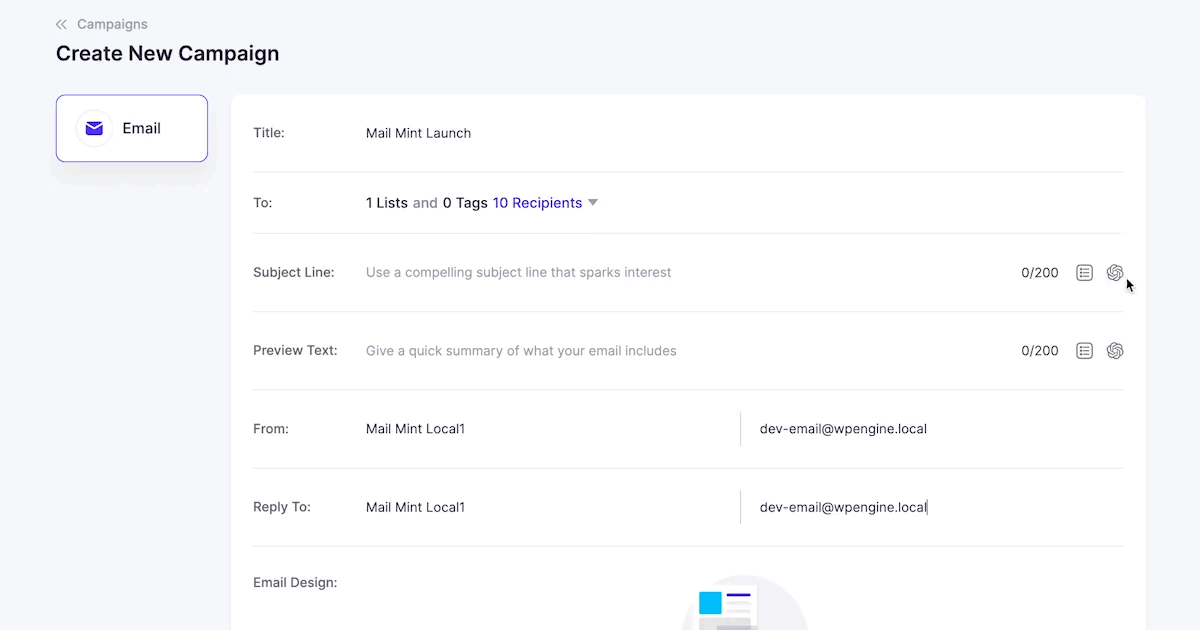Open AI assistant icon for Subject Line
1200x630 pixels.
pyautogui.click(x=1115, y=272)
